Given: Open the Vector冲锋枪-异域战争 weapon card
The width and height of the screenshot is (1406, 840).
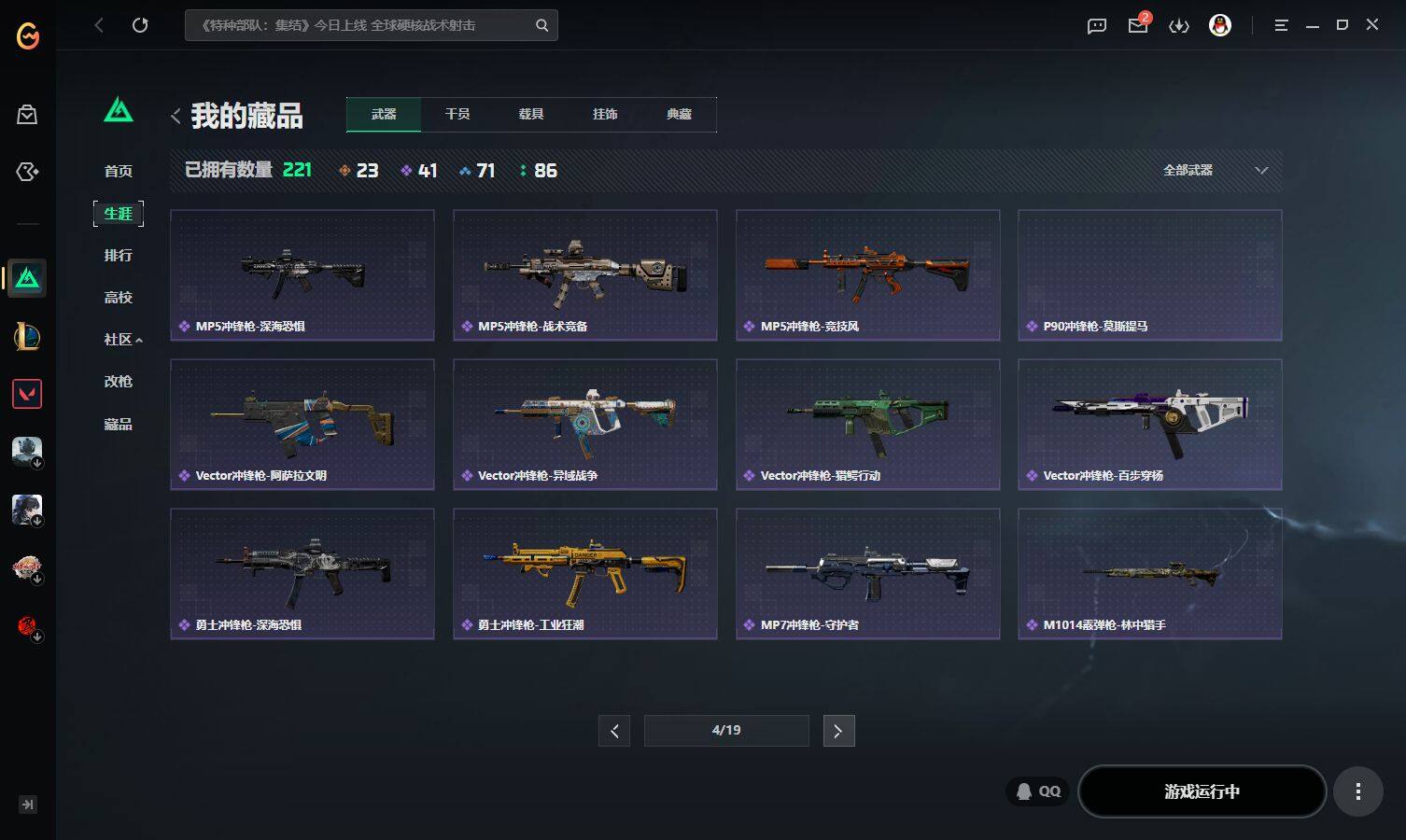Looking at the screenshot, I should [x=585, y=425].
